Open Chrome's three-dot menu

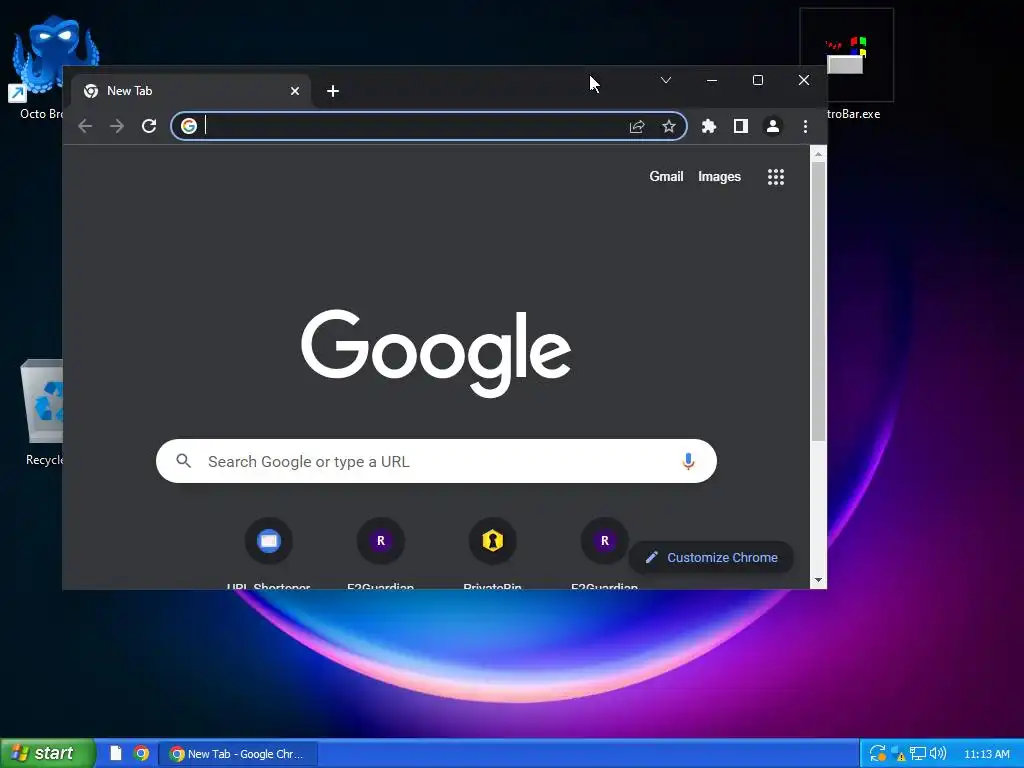[x=805, y=126]
